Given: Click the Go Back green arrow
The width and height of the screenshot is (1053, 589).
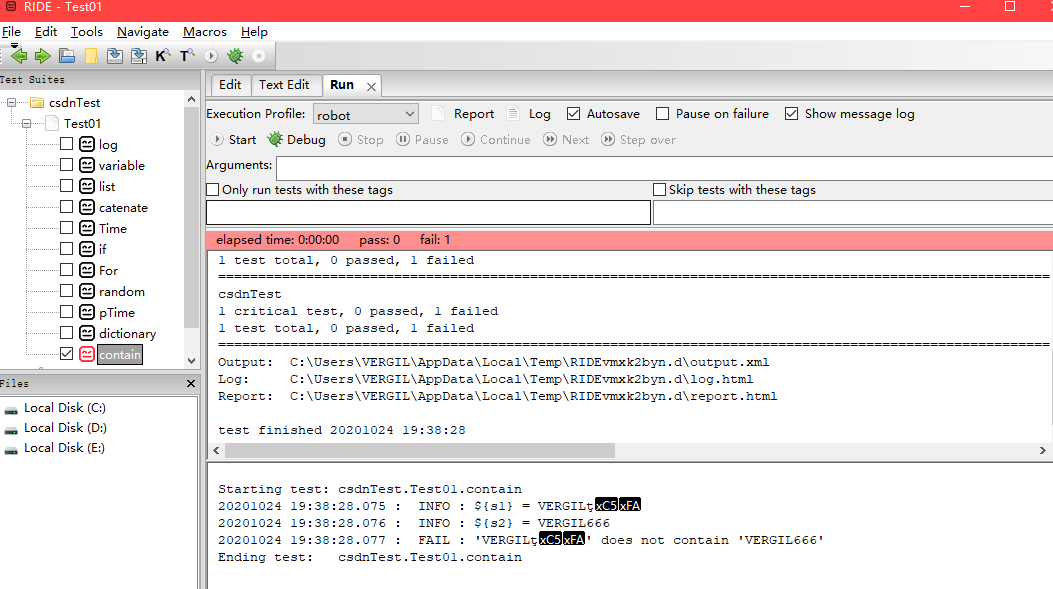Looking at the screenshot, I should pos(19,56).
